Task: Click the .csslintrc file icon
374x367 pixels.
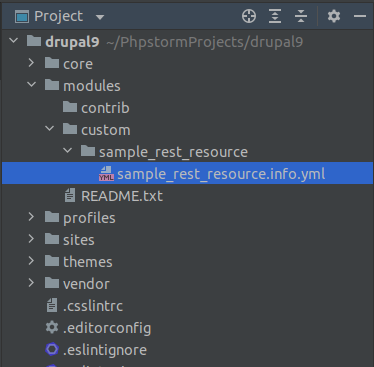Action: point(52,305)
